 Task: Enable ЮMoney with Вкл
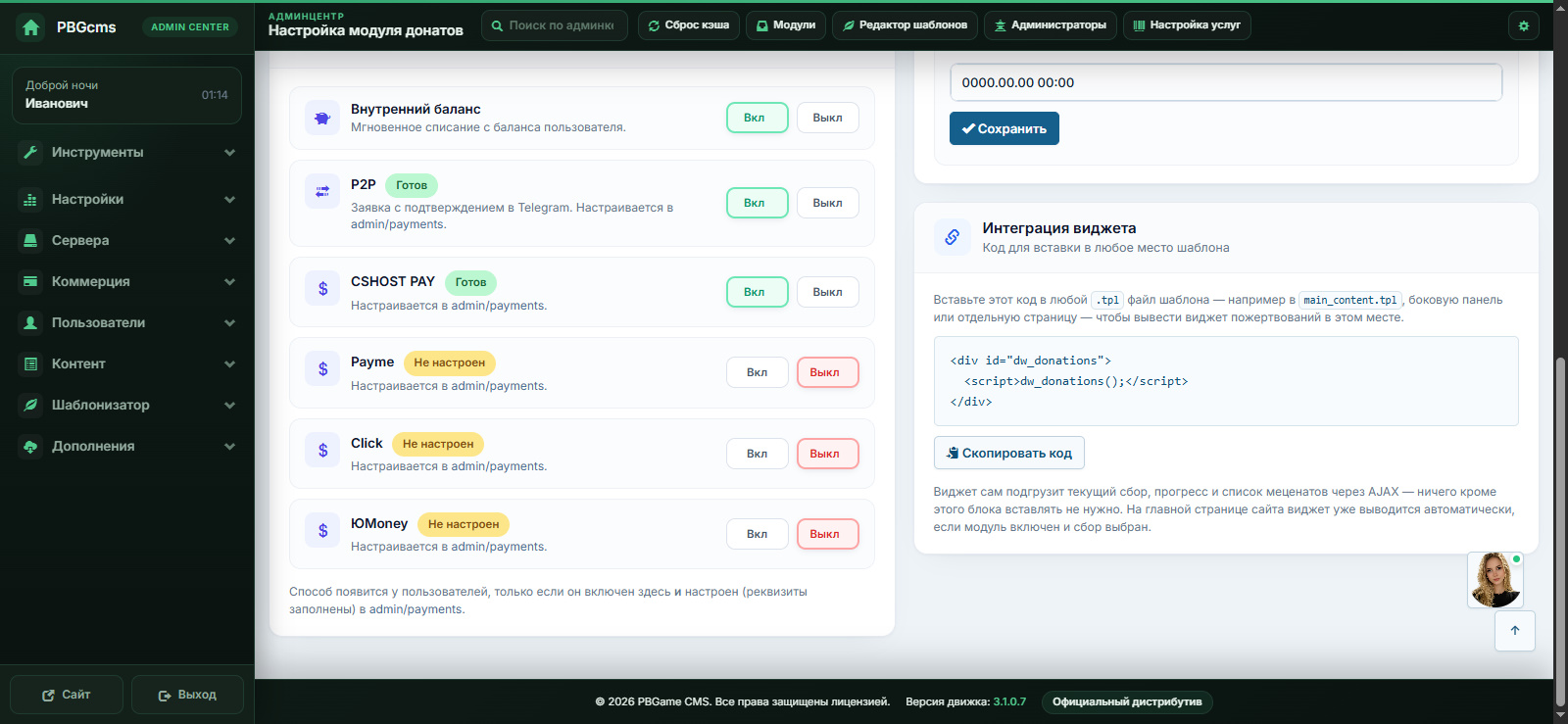point(757,534)
